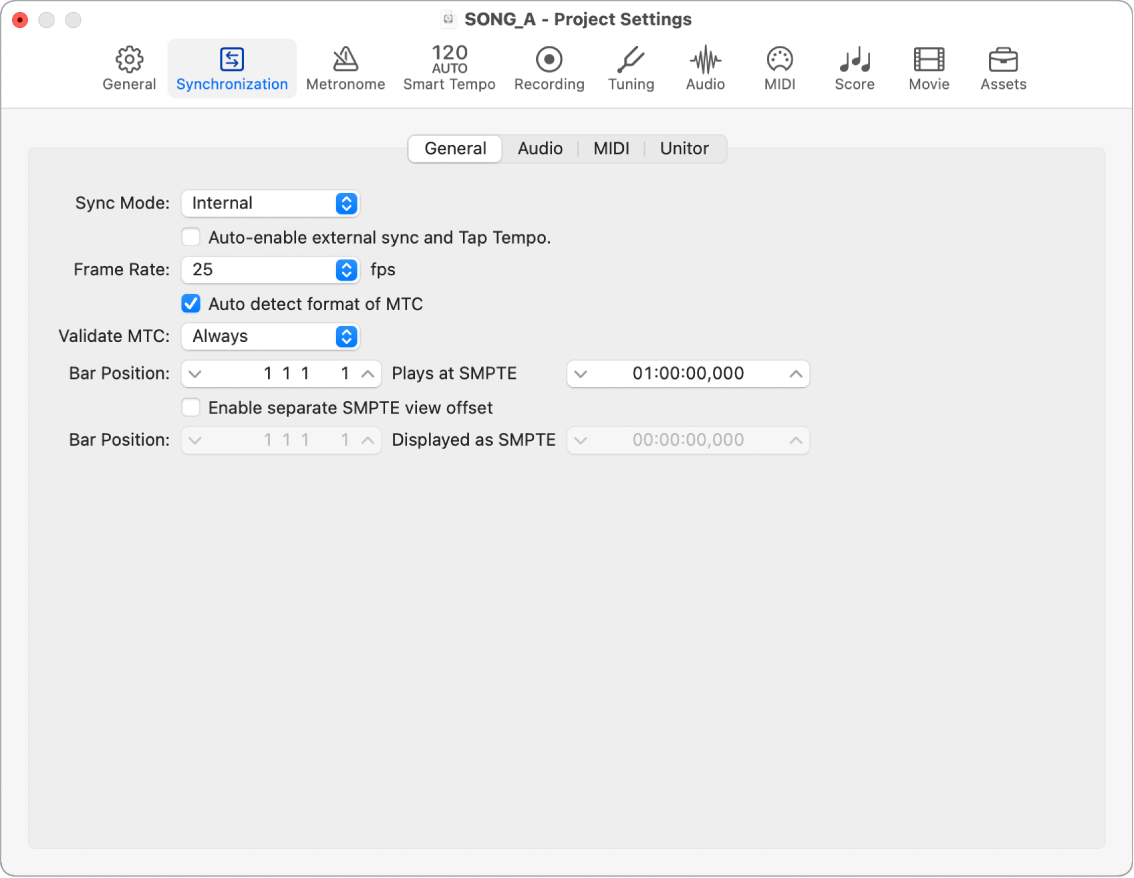Viewport: 1134px width, 878px height.
Task: Click the Plays at SMPTE time field
Action: click(x=688, y=374)
